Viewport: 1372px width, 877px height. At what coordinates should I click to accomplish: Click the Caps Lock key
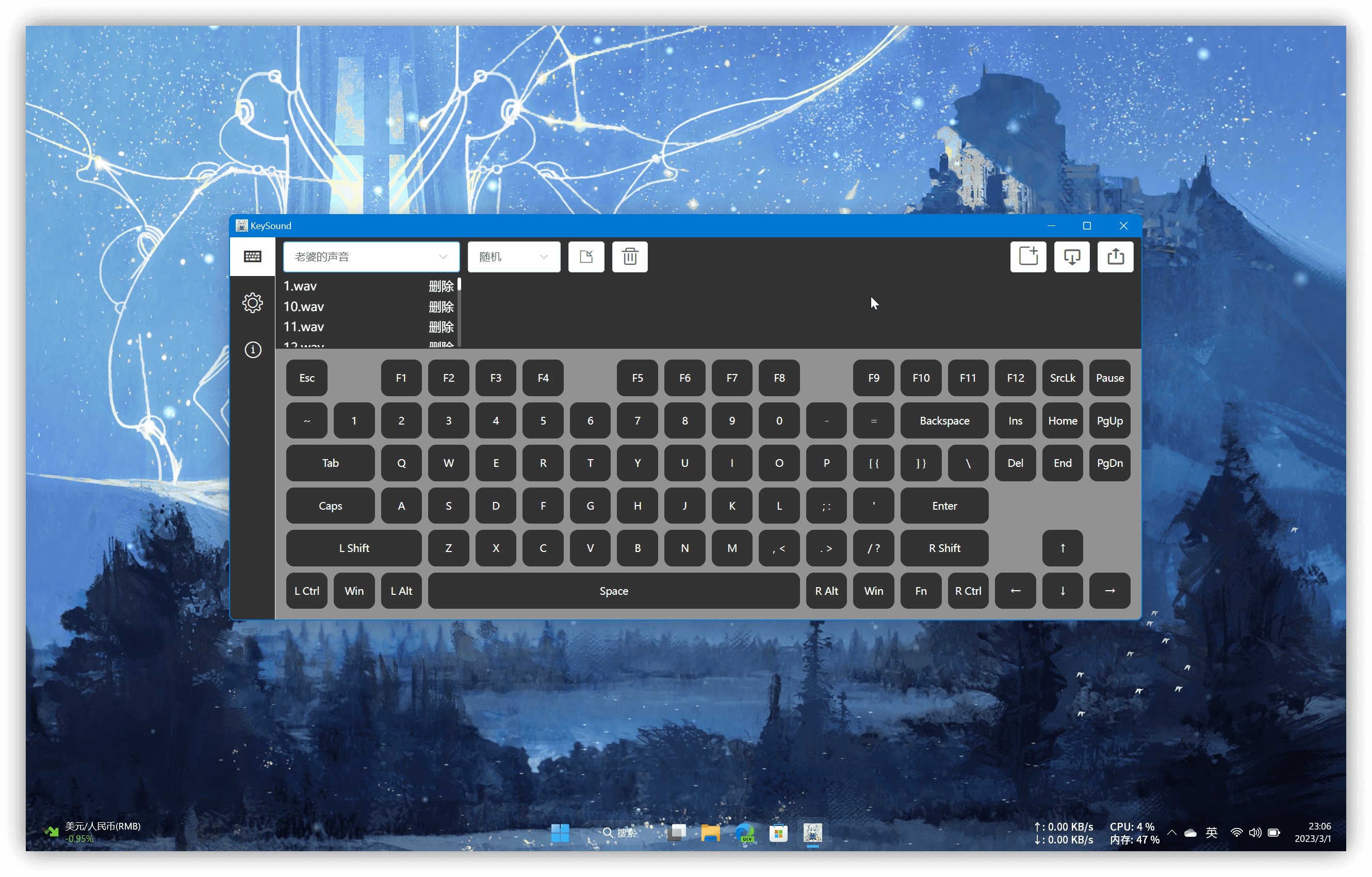330,505
